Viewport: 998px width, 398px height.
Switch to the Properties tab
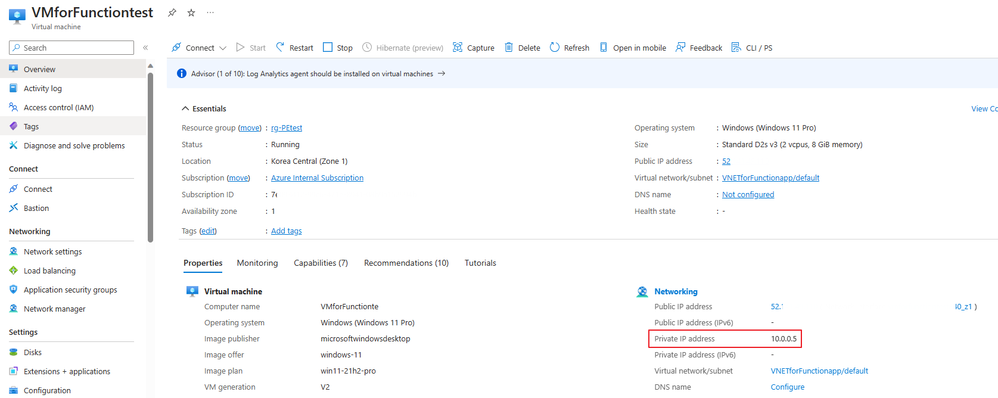[x=203, y=263]
